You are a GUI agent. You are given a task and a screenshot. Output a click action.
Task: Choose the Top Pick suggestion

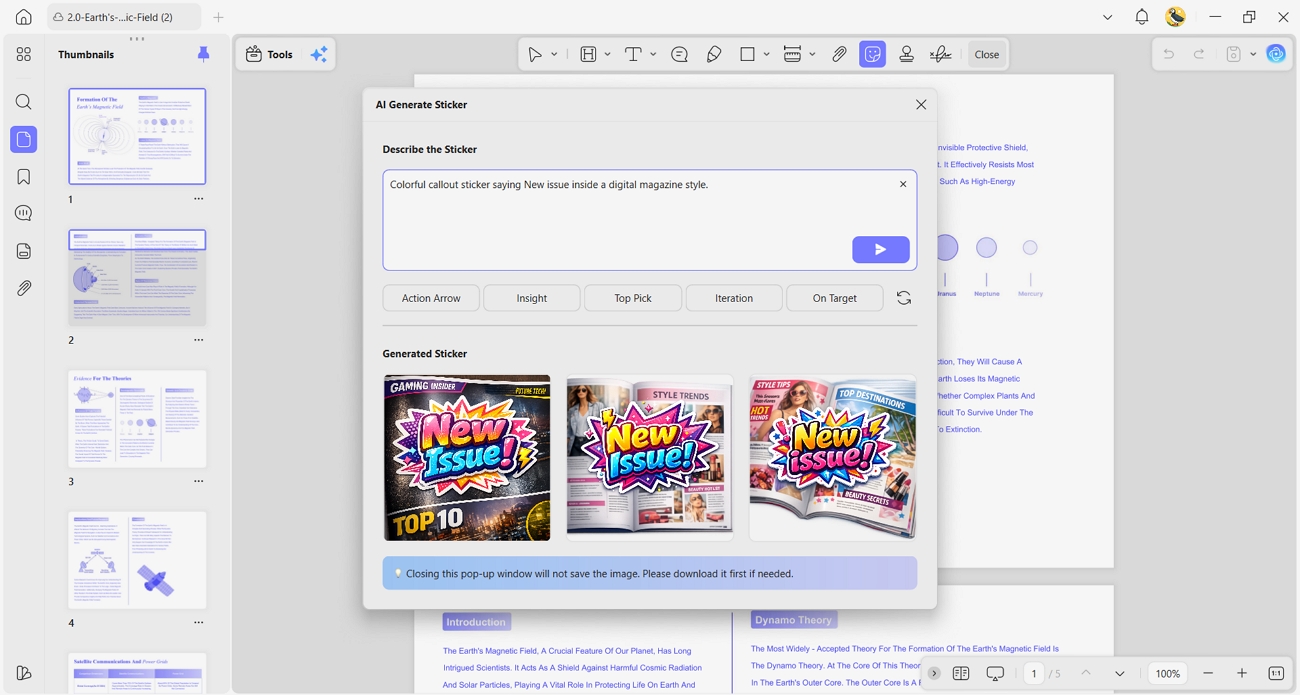633,298
